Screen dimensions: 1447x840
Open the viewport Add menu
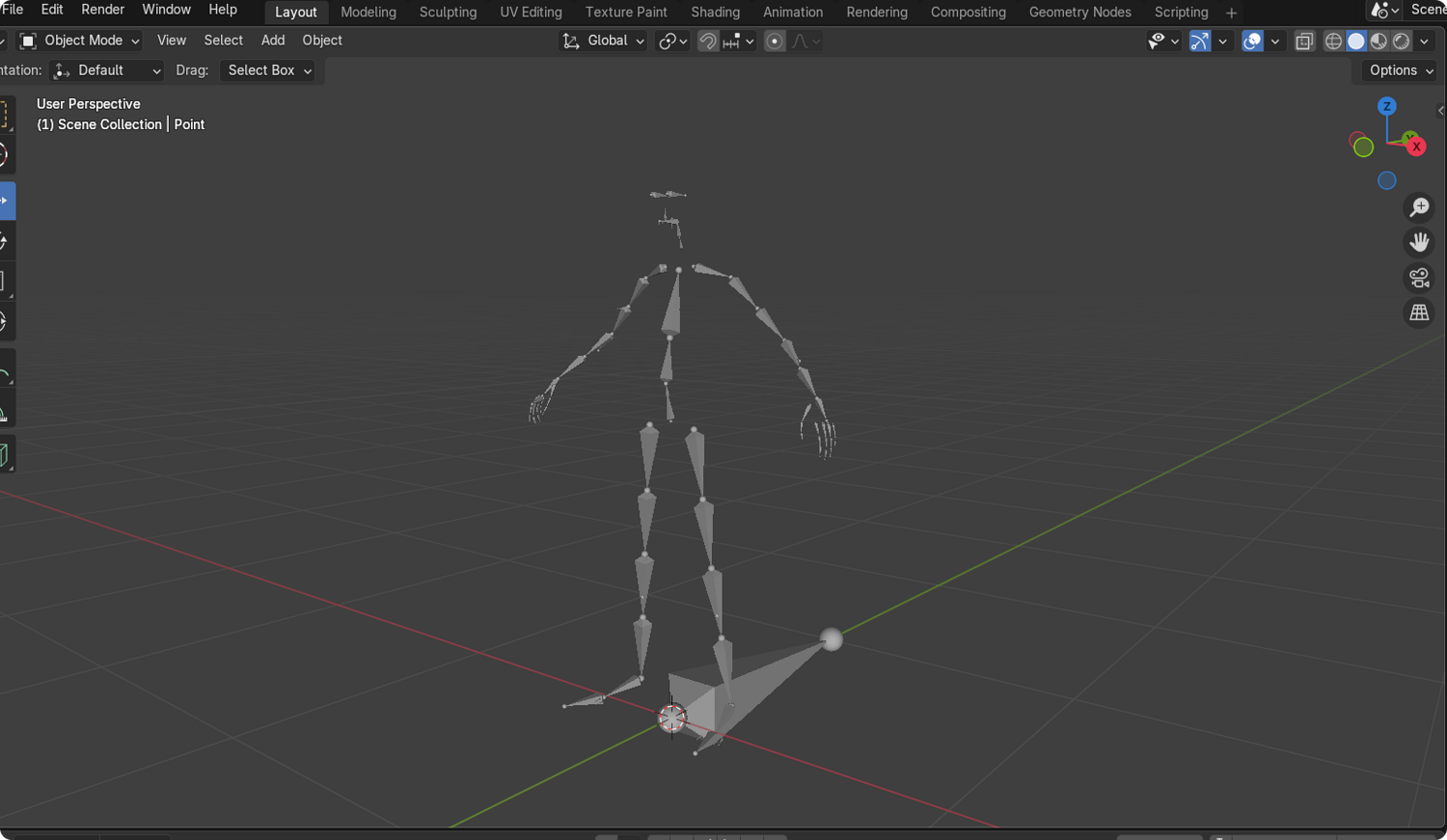click(273, 41)
